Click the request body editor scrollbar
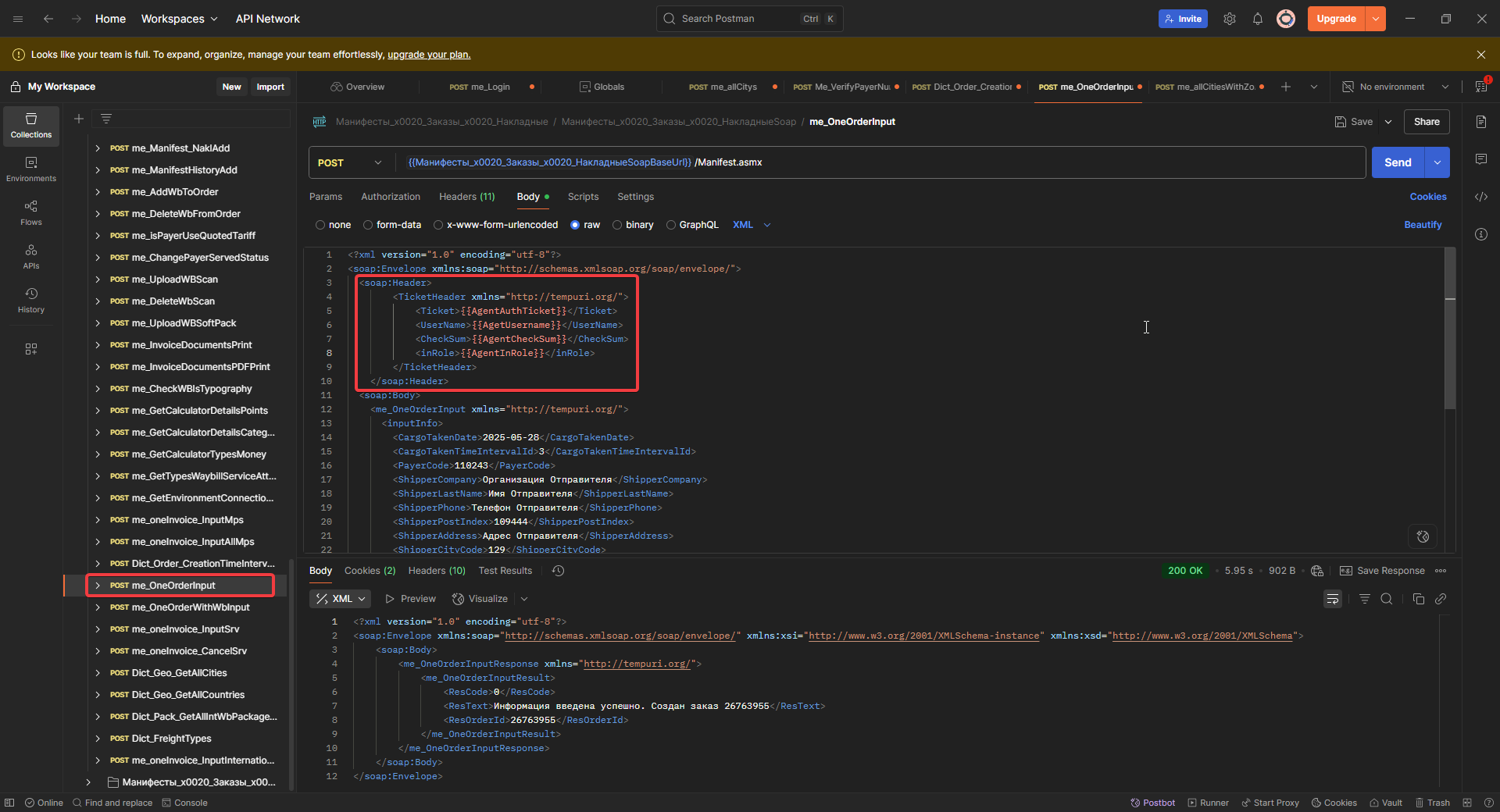Screen dimensions: 1500x812 coord(1450,328)
